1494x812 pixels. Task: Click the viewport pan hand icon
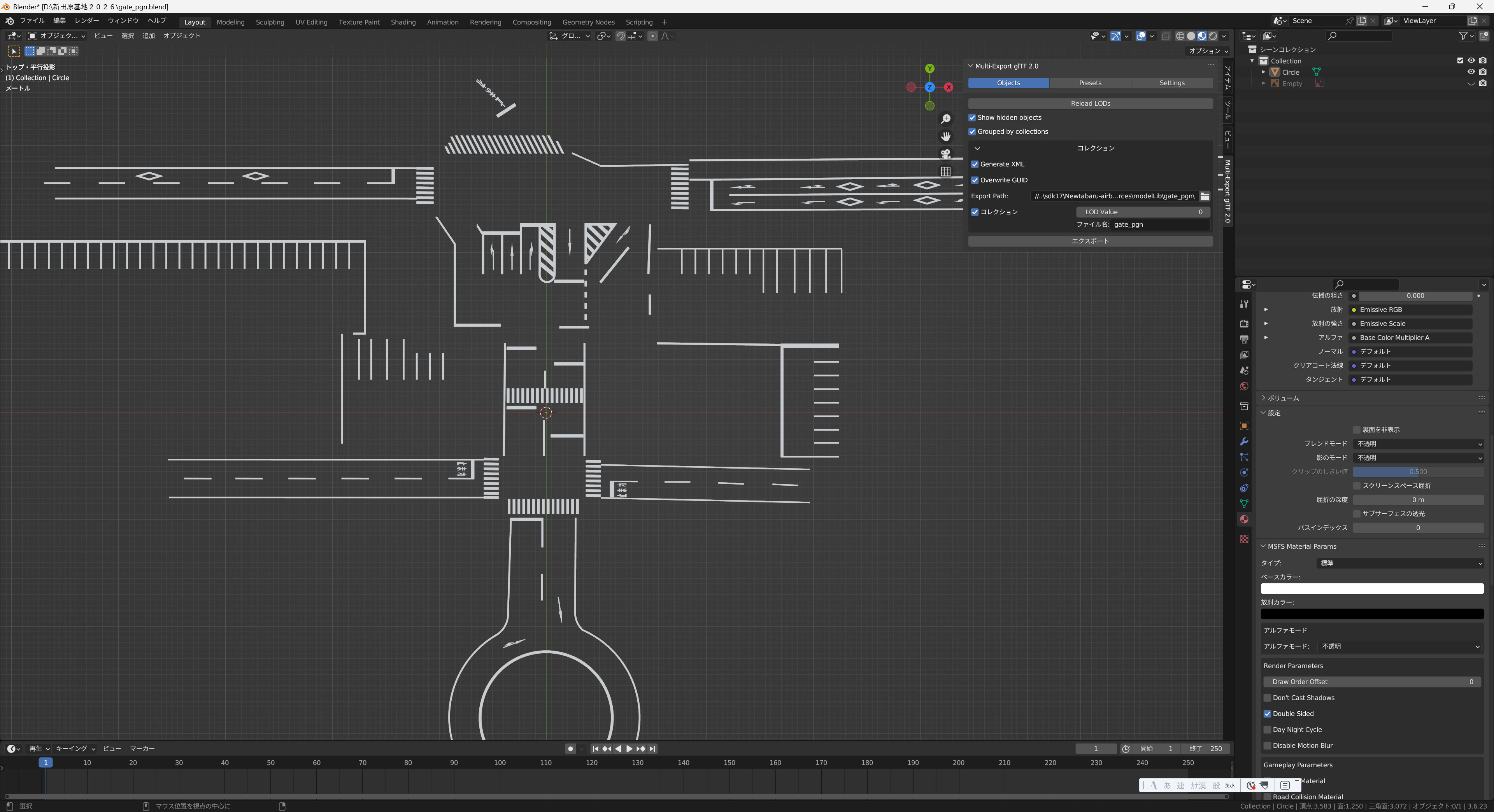pos(946,136)
